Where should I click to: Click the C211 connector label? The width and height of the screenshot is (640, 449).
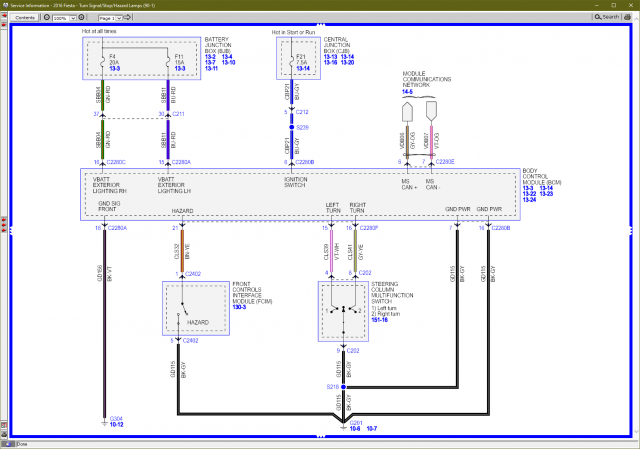point(178,114)
